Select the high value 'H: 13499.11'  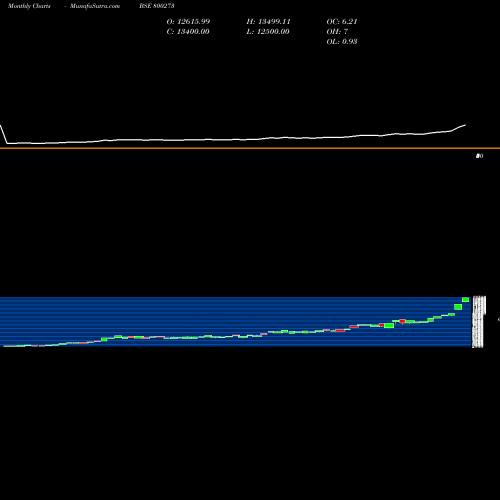(269, 21)
